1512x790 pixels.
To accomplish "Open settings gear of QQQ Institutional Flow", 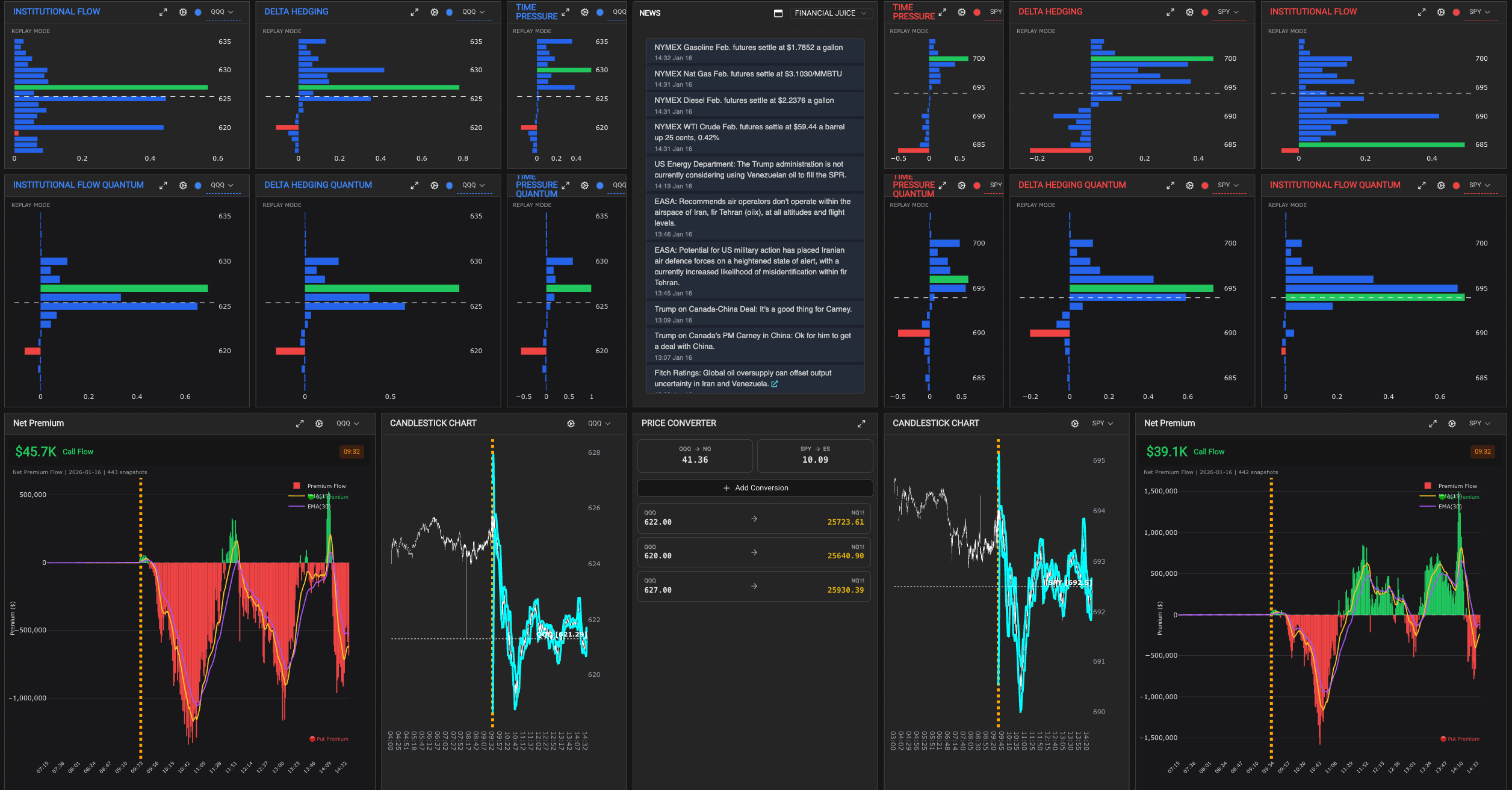I will pyautogui.click(x=183, y=12).
